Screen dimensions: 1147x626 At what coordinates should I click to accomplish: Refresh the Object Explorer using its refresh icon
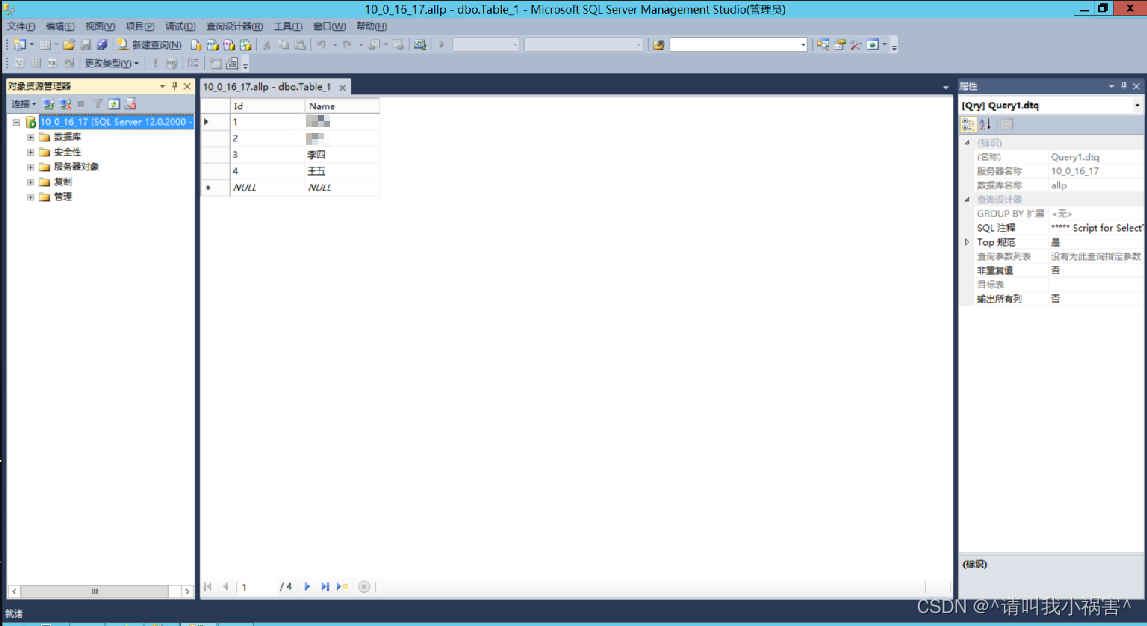coord(113,104)
